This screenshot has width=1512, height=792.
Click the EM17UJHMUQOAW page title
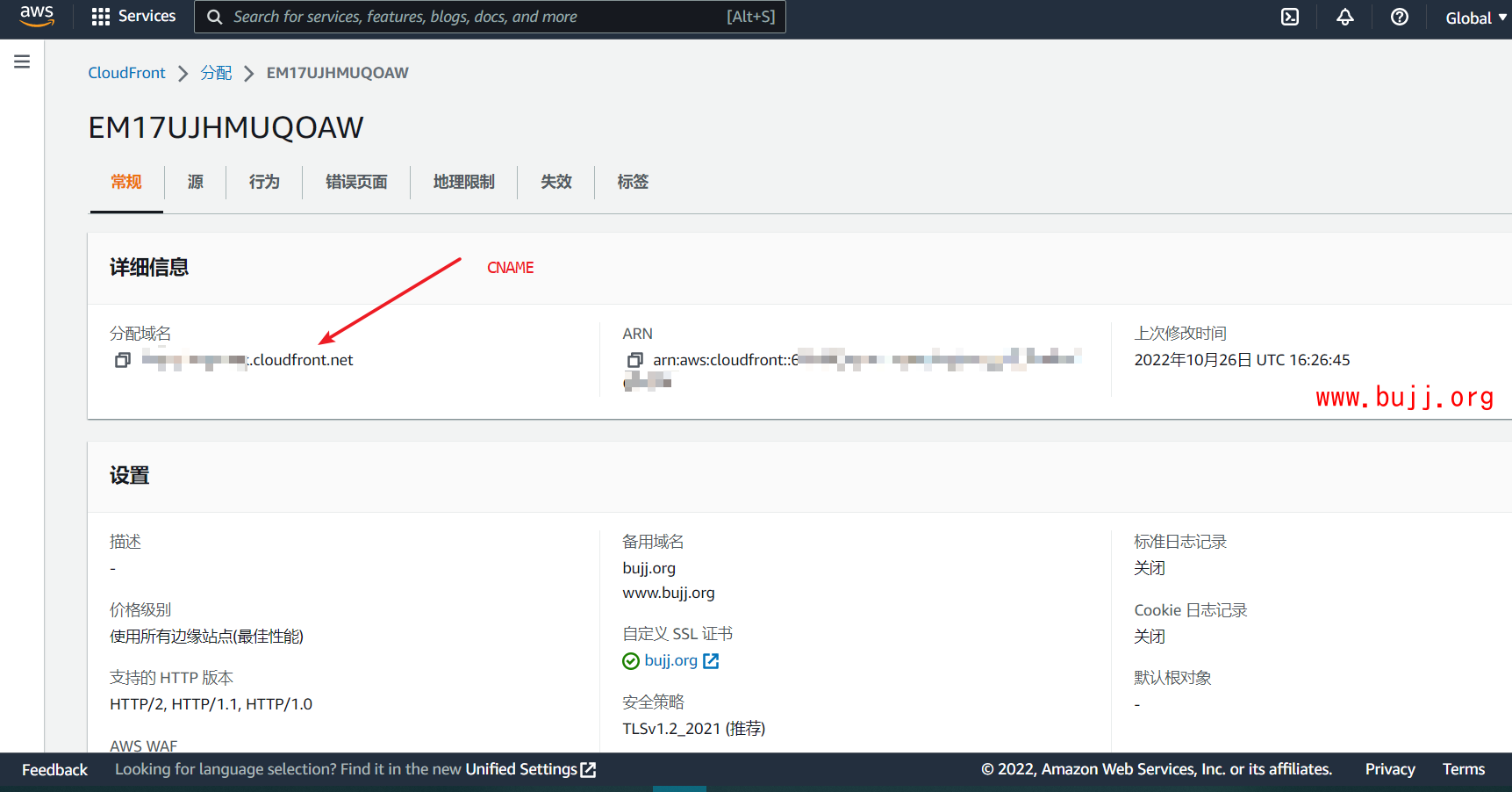point(226,128)
